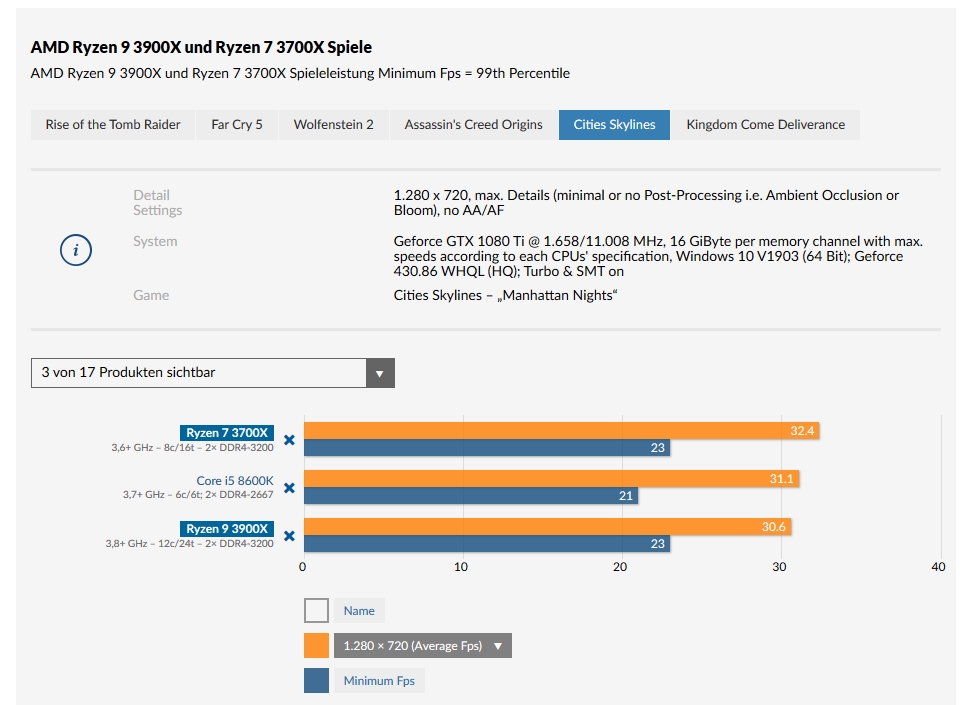Remove Ryzen 9 3900X with its X icon

click(x=290, y=535)
